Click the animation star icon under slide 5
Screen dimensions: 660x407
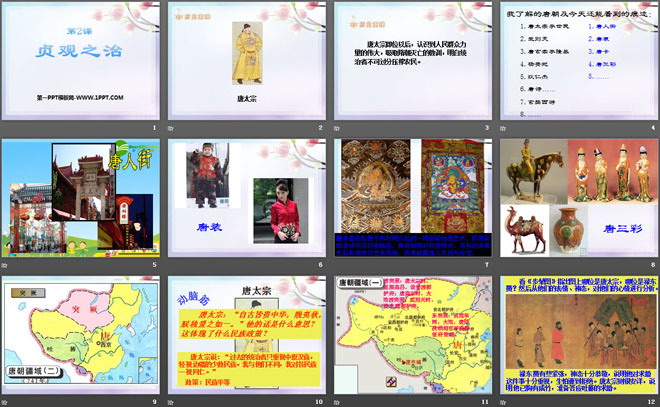click(x=5, y=265)
